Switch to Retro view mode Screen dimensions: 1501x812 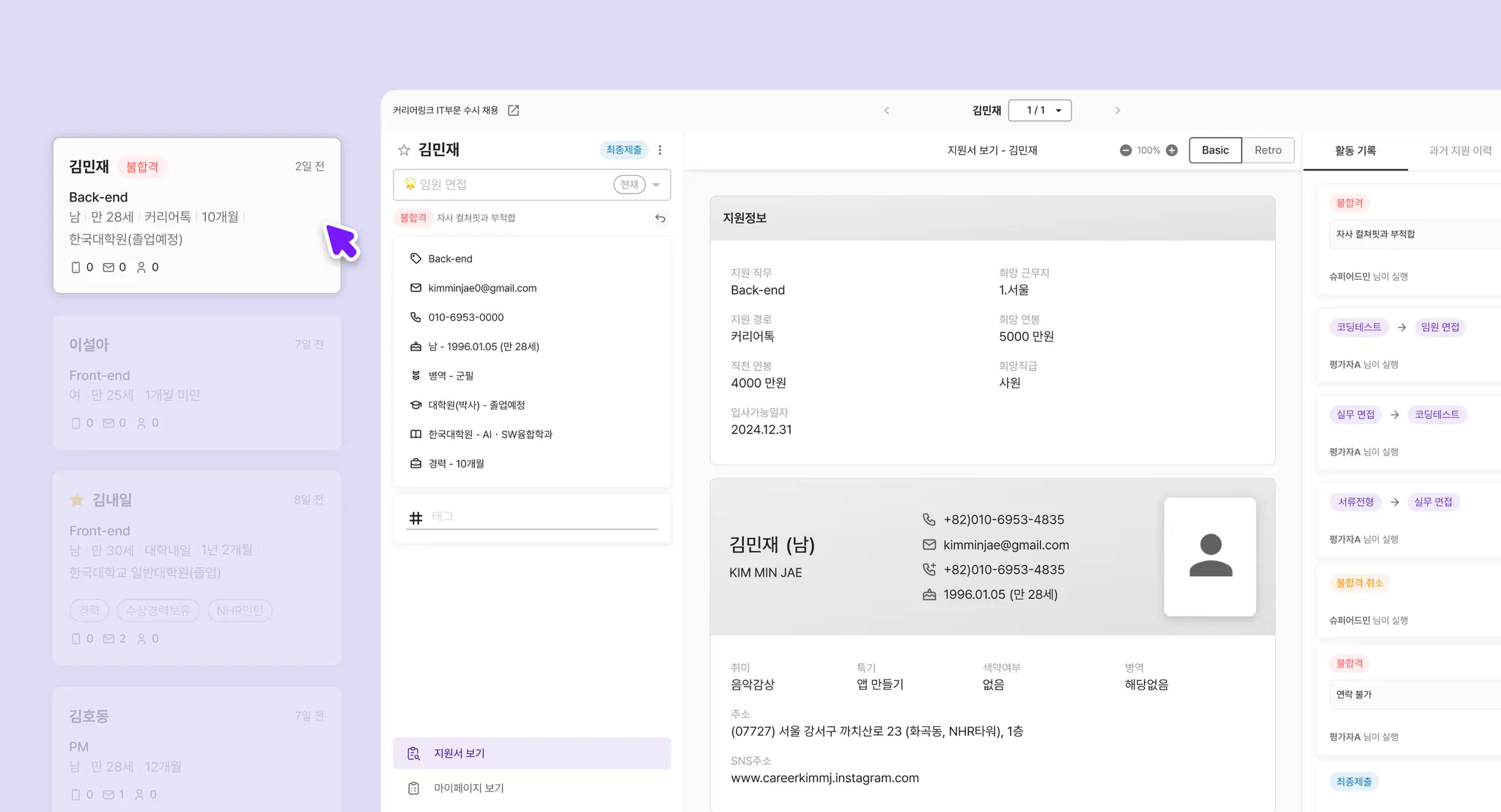click(1268, 150)
